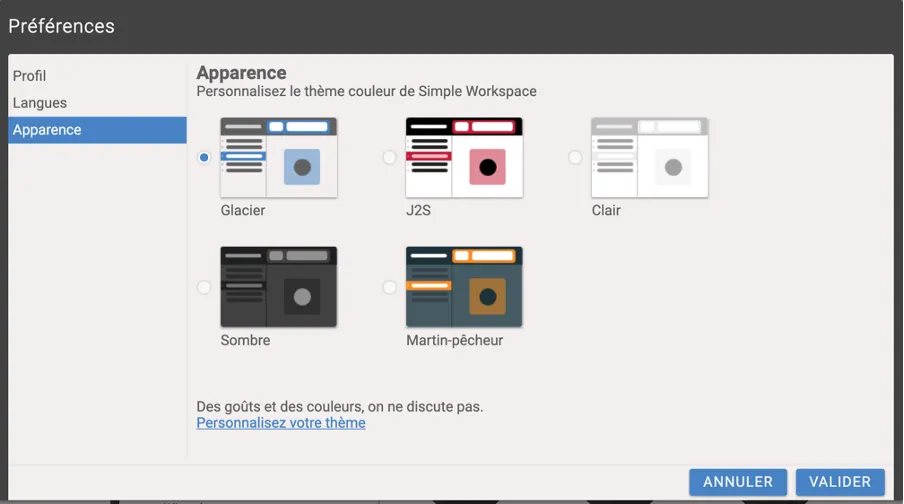Click the Sombre text label
The image size is (904, 504).
pyautogui.click(x=245, y=340)
